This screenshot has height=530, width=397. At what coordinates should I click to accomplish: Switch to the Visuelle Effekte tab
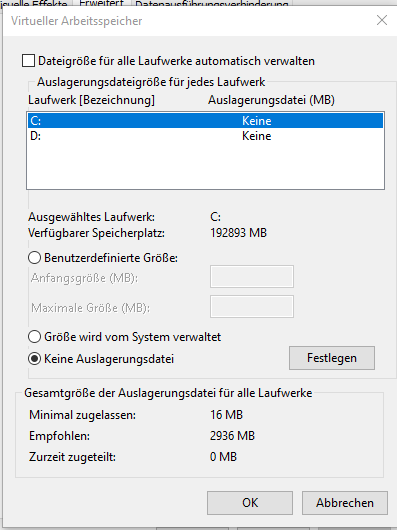pos(35,4)
